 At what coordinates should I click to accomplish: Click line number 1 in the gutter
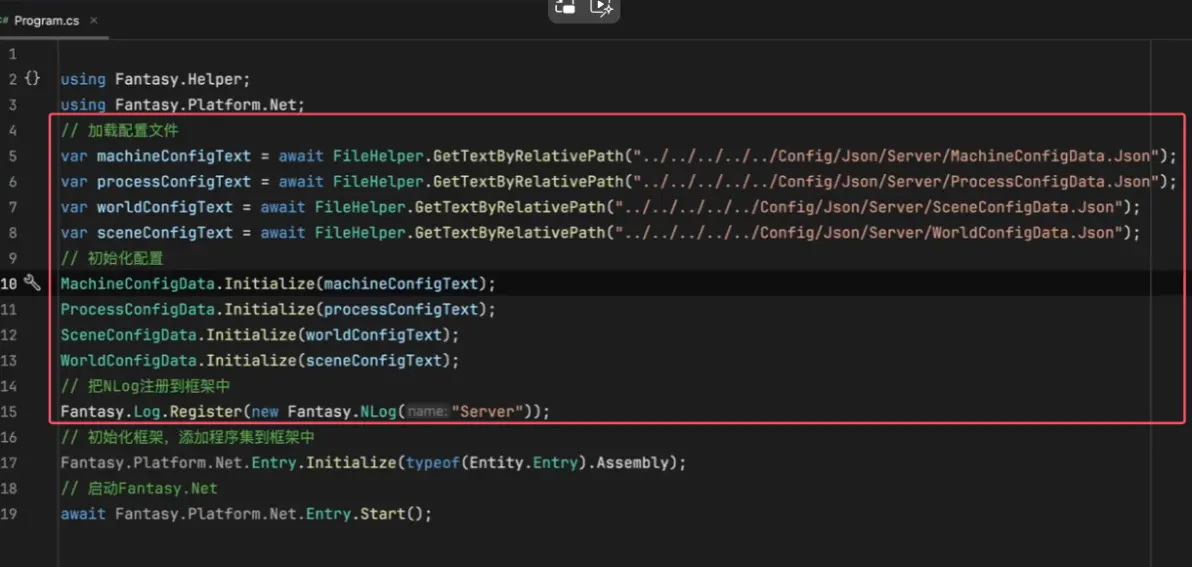pos(13,54)
